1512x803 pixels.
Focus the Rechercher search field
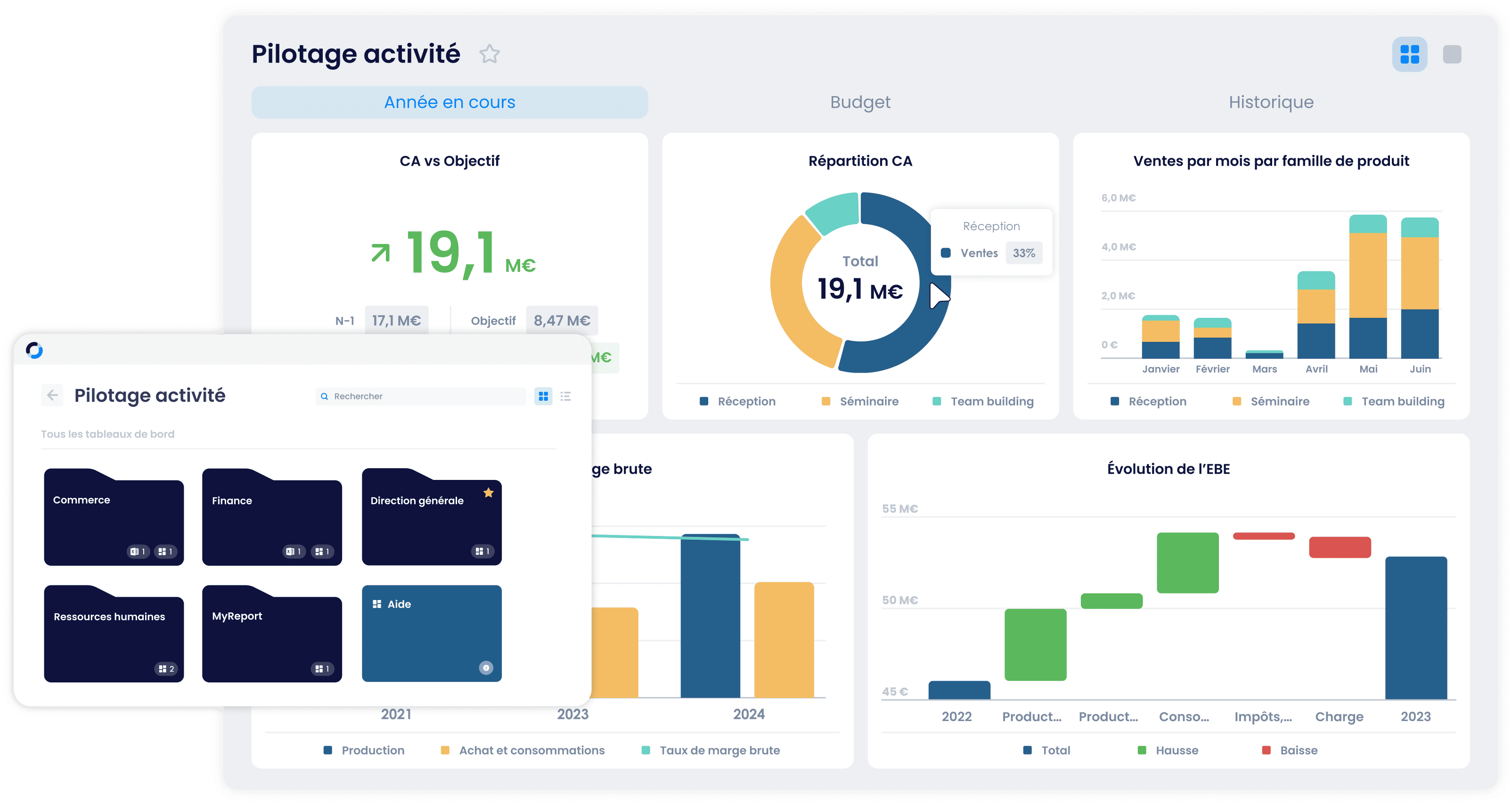click(x=420, y=396)
